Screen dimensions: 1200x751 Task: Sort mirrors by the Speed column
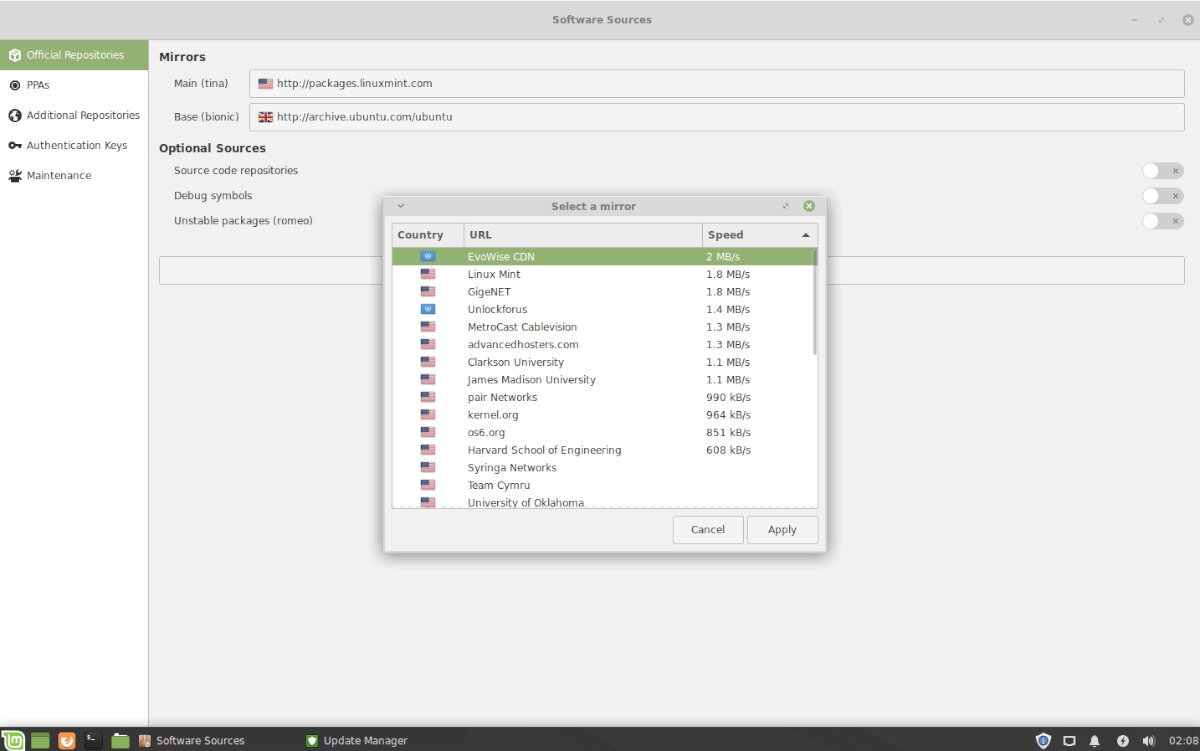723,234
